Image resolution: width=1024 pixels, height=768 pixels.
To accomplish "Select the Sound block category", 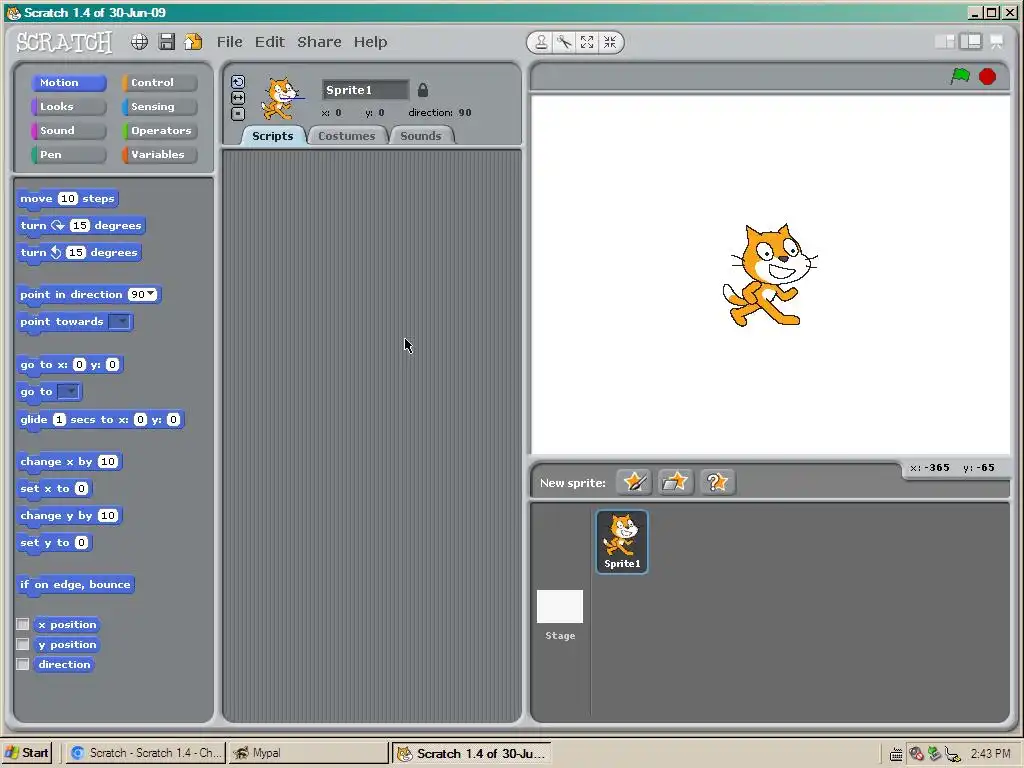I will pos(68,131).
